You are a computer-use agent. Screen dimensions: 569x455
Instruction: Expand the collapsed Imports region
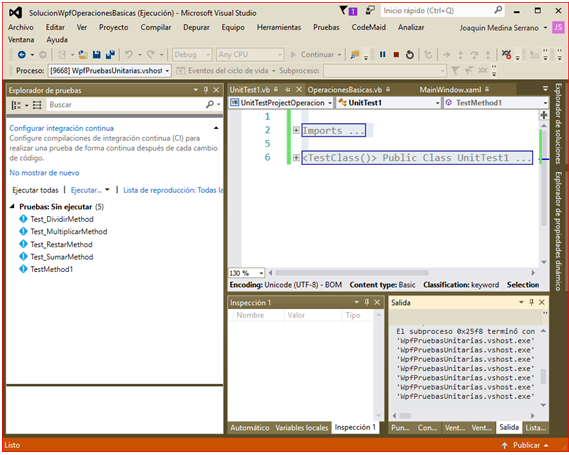coord(296,130)
